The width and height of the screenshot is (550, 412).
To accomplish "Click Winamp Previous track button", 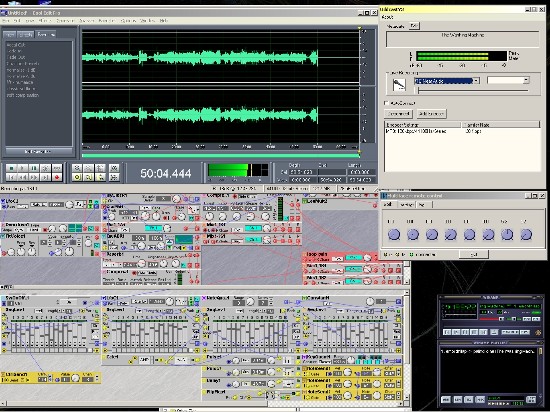I will tap(447, 332).
